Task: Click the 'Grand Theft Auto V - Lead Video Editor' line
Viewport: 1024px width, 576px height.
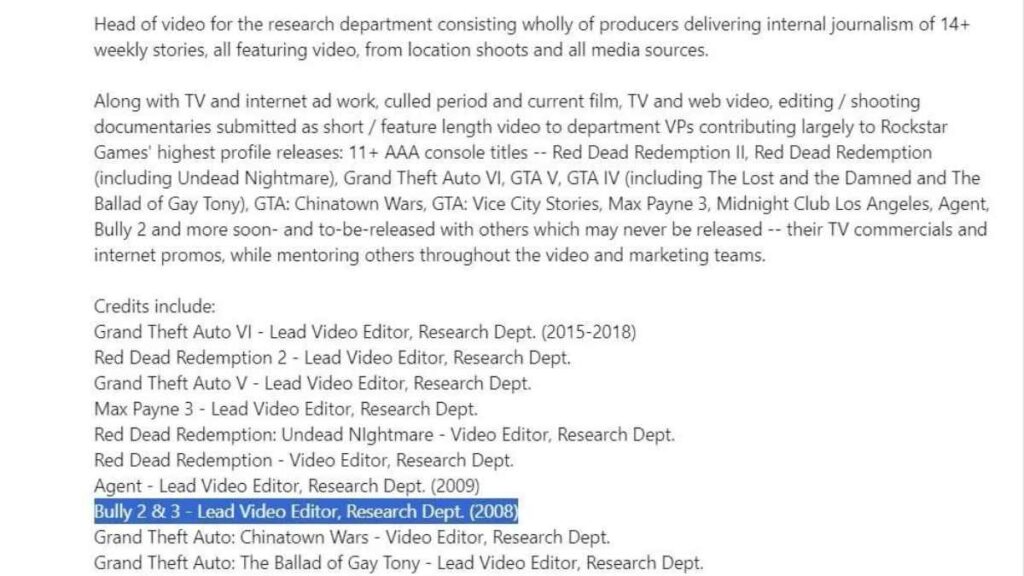Action: (x=312, y=383)
